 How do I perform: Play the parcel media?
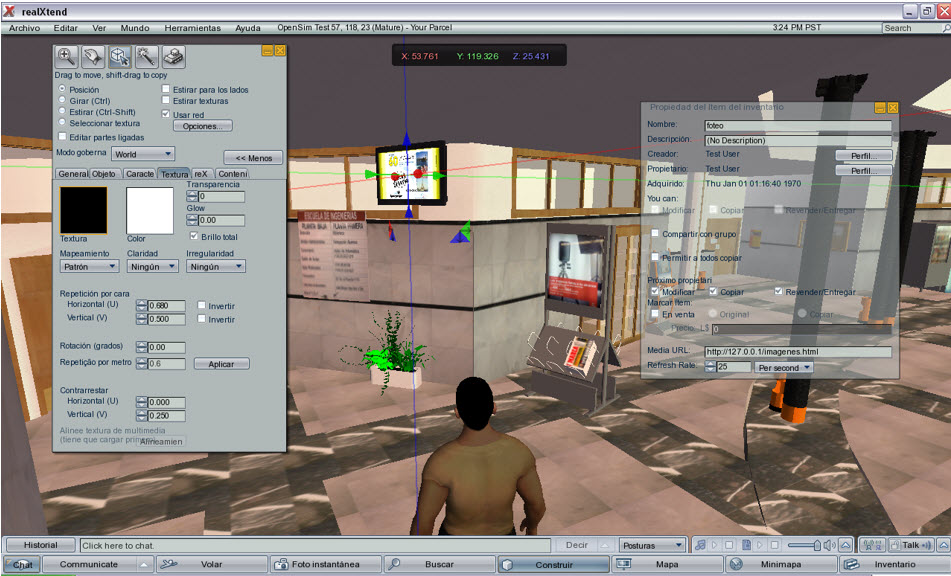759,545
